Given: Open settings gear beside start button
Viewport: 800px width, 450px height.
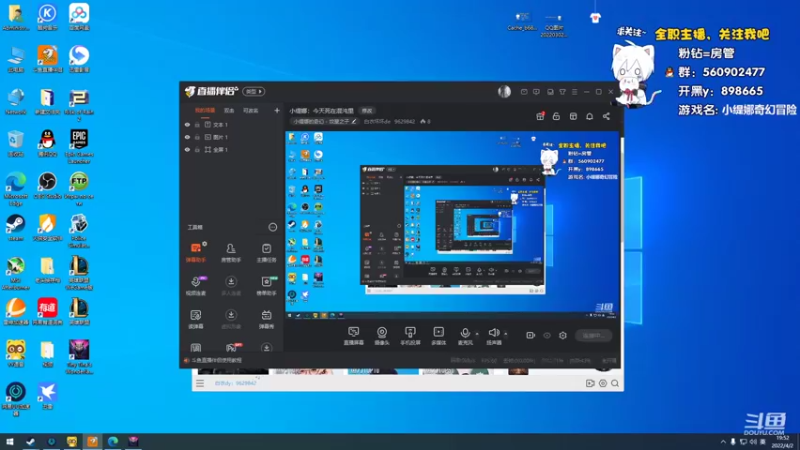Looking at the screenshot, I should click(563, 335).
